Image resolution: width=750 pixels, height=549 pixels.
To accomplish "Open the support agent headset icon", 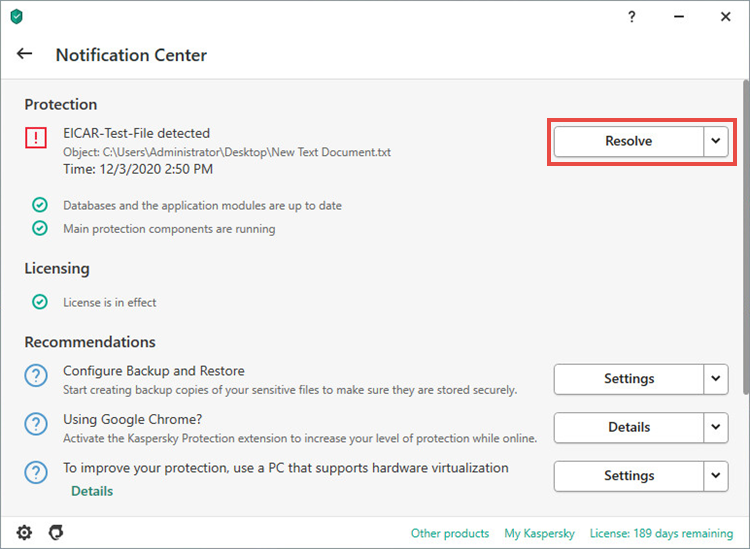I will (56, 532).
